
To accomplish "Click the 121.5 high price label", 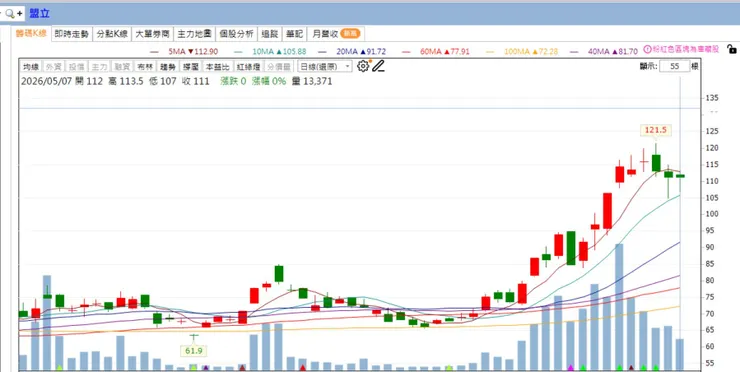I will pos(656,130).
